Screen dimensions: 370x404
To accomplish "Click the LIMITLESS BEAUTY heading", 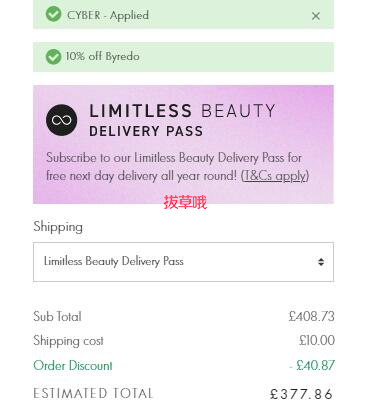I will [x=182, y=111].
